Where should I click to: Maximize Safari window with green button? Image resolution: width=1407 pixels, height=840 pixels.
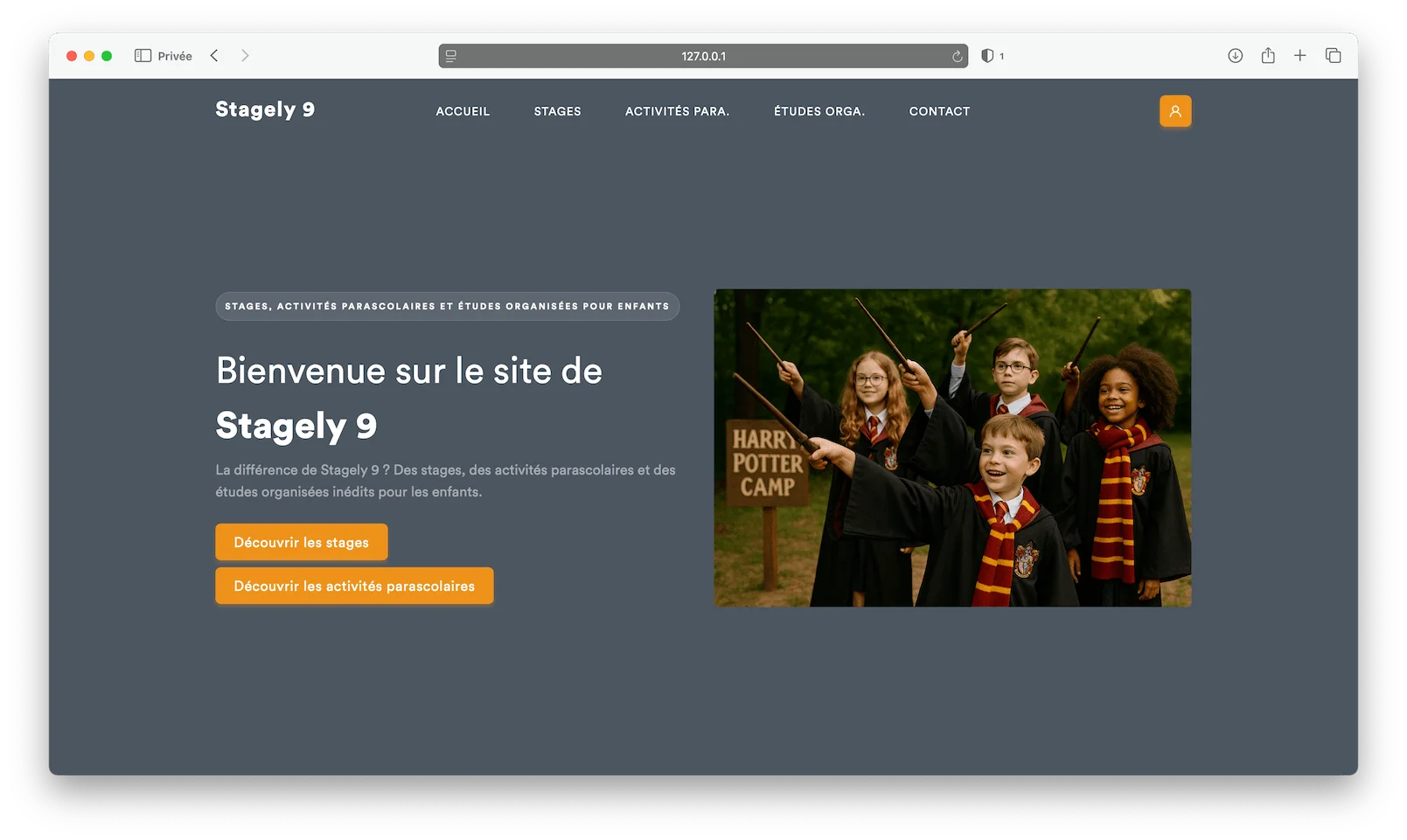click(107, 56)
